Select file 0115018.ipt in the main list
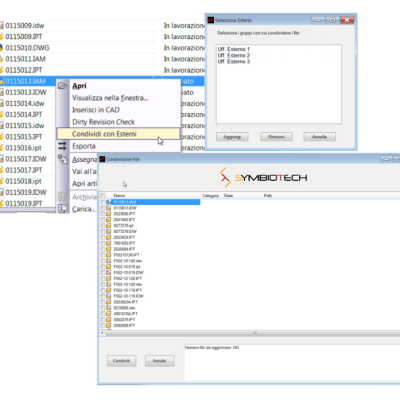 23,181
